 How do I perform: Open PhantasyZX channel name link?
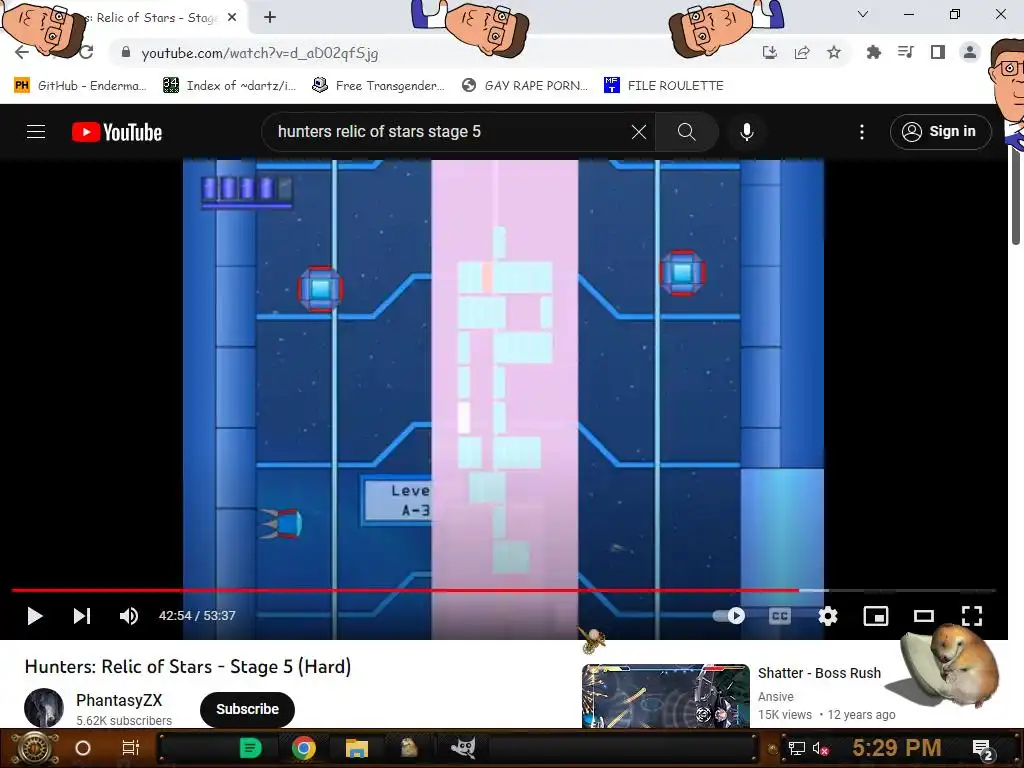(119, 700)
